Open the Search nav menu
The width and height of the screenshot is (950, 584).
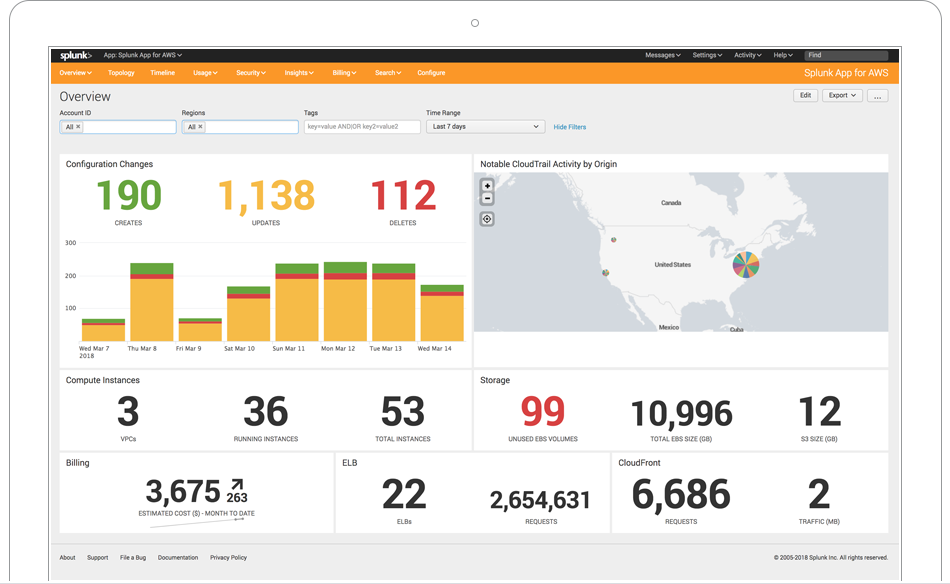point(388,73)
